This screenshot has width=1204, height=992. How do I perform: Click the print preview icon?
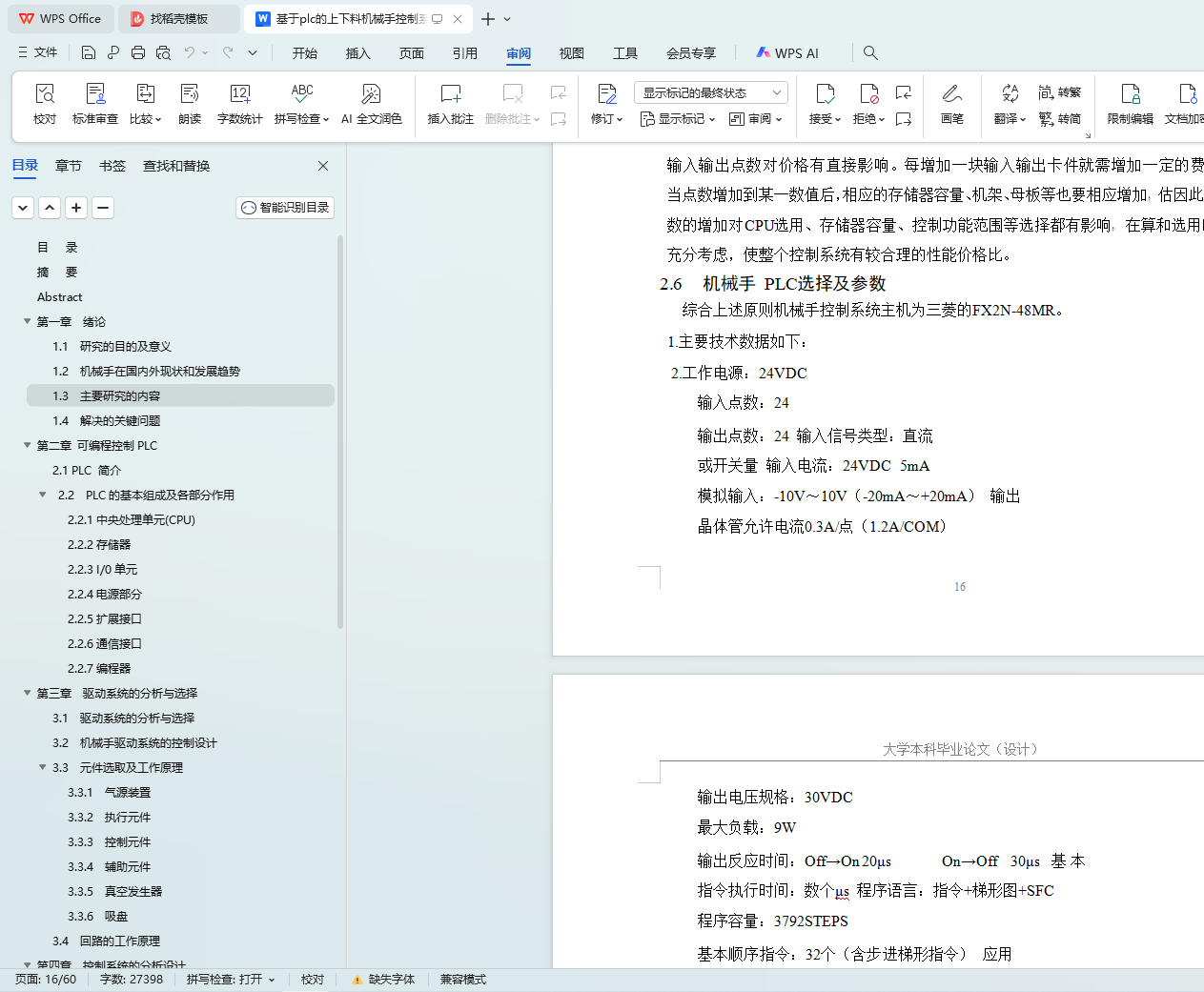pyautogui.click(x=163, y=53)
